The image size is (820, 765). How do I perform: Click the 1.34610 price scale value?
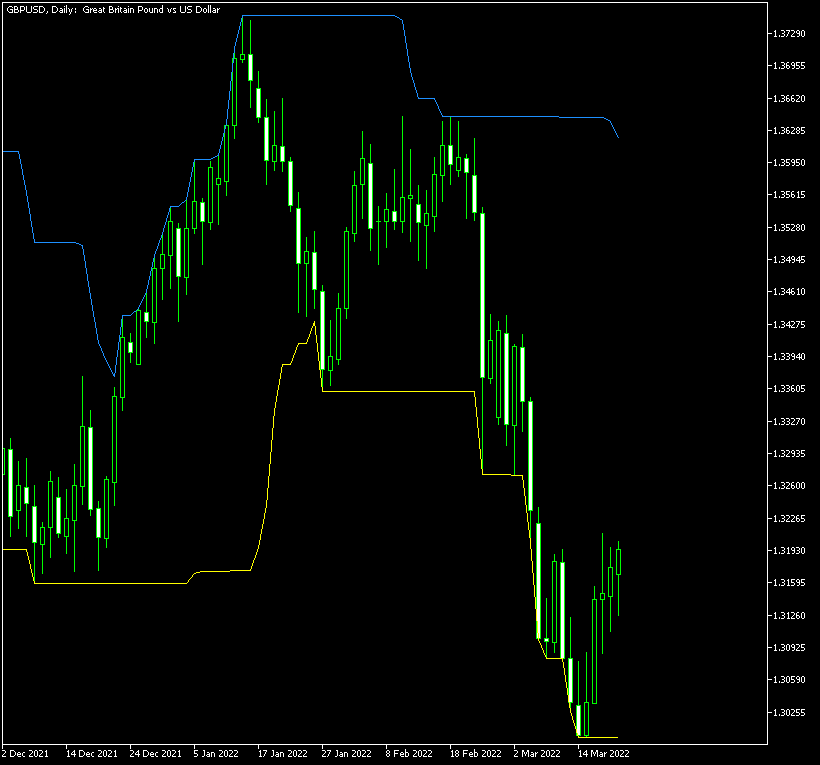pyautogui.click(x=789, y=292)
